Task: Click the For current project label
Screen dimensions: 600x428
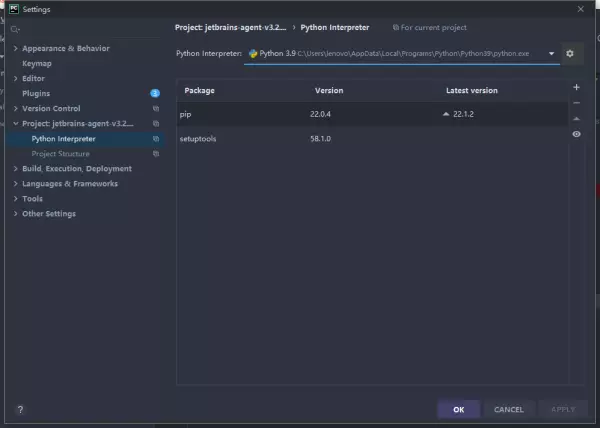Action: [x=434, y=28]
